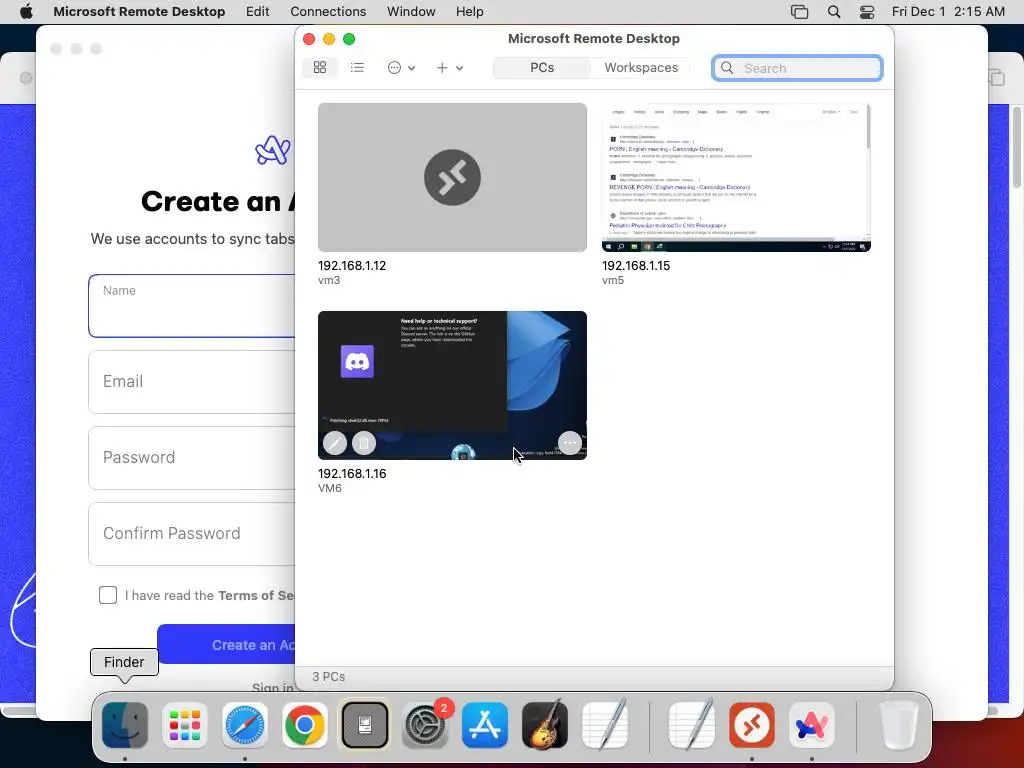Switch to grid view of PCs
Viewport: 1024px width, 768px height.
pyautogui.click(x=320, y=67)
